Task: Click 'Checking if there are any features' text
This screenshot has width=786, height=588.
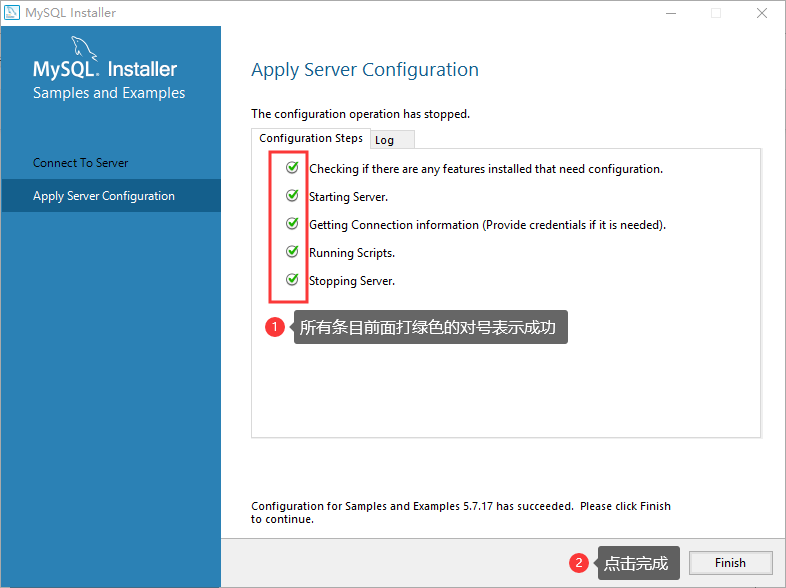Action: [x=486, y=169]
